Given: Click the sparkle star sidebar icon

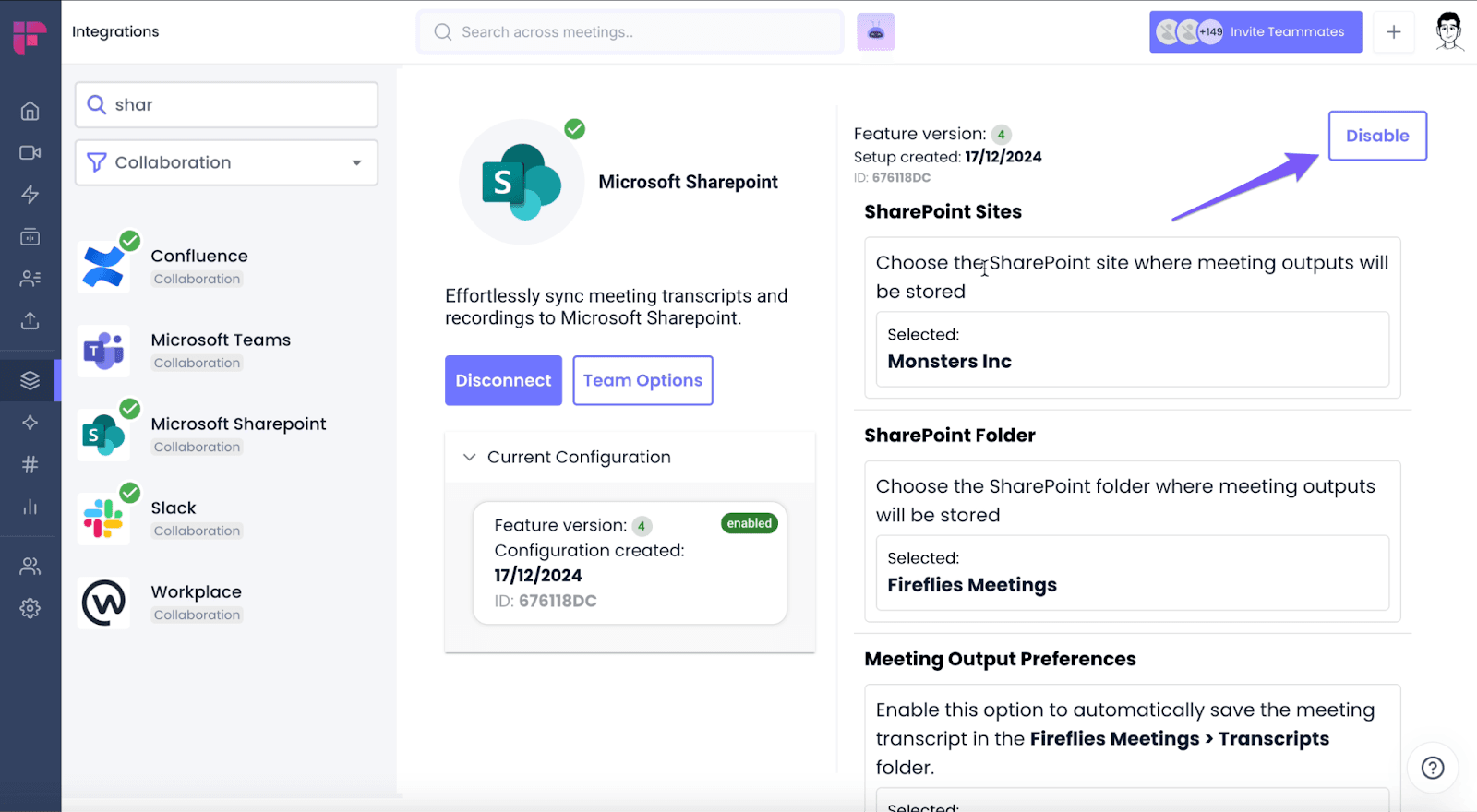Looking at the screenshot, I should coord(30,423).
